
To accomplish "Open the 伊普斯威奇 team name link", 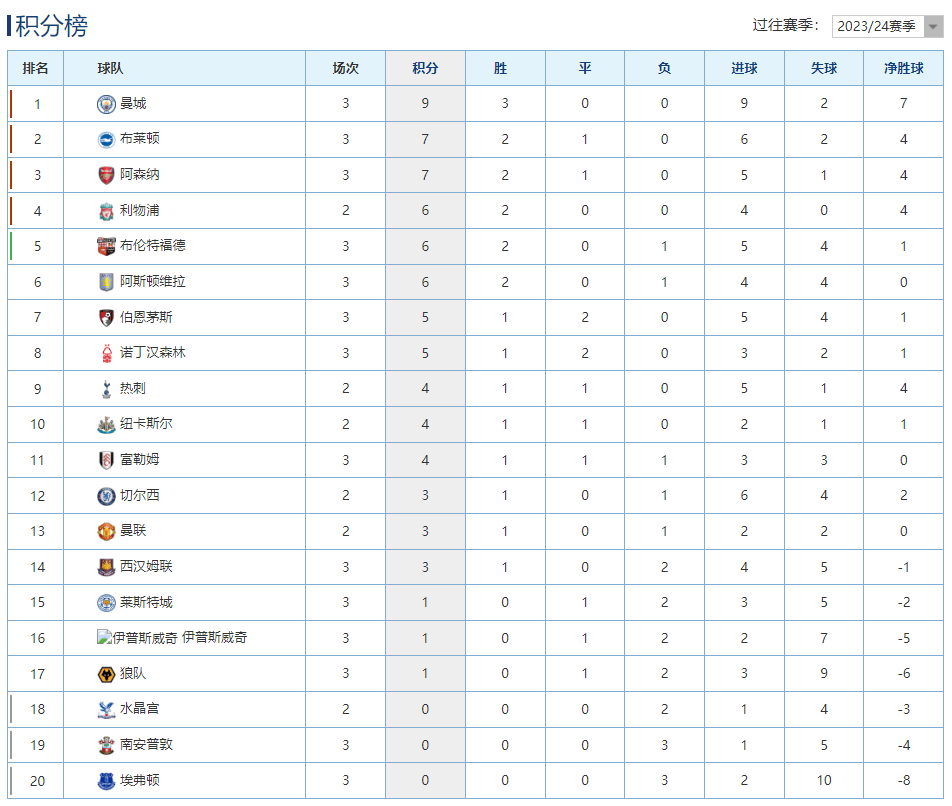I will click(x=214, y=638).
